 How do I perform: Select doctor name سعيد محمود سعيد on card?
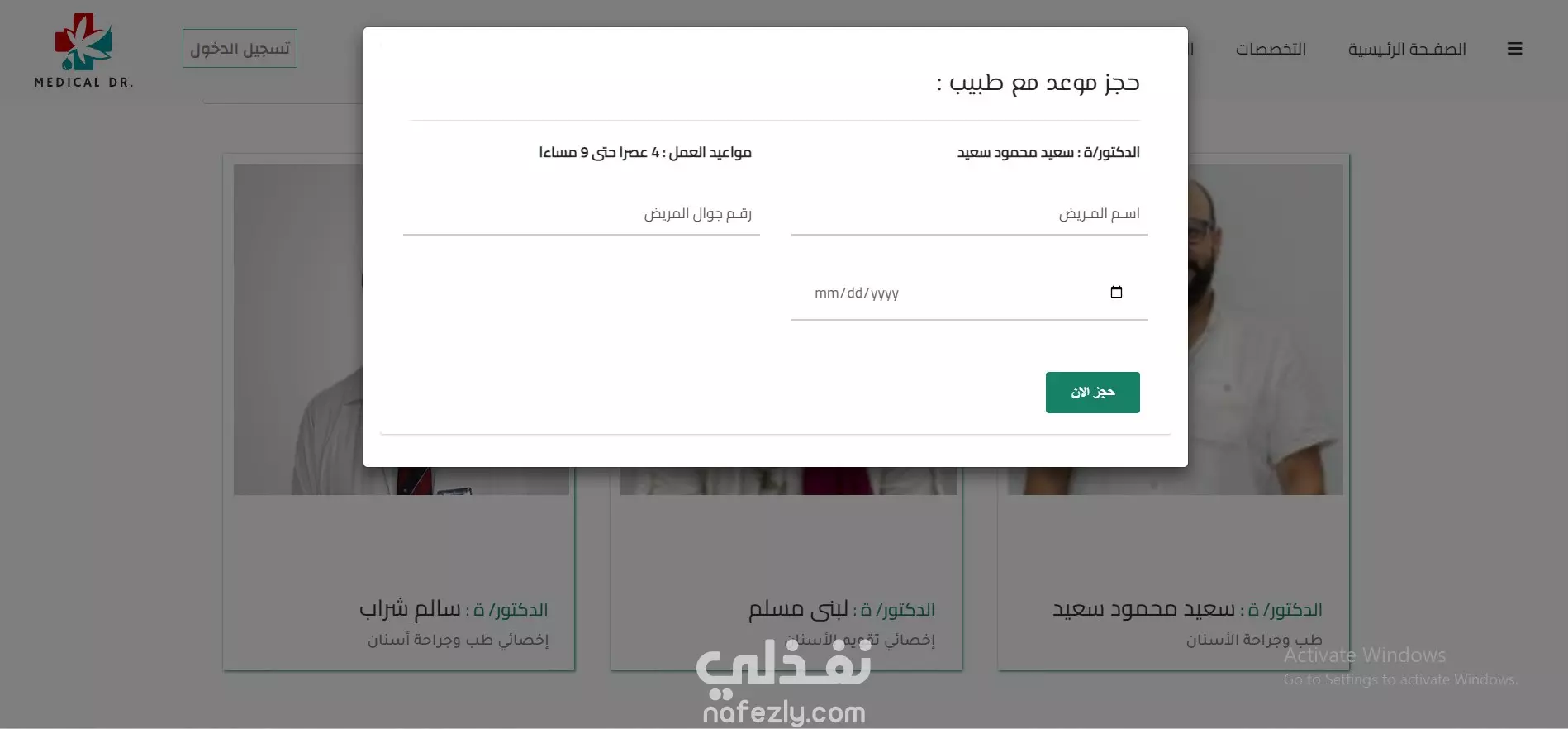pos(1143,610)
